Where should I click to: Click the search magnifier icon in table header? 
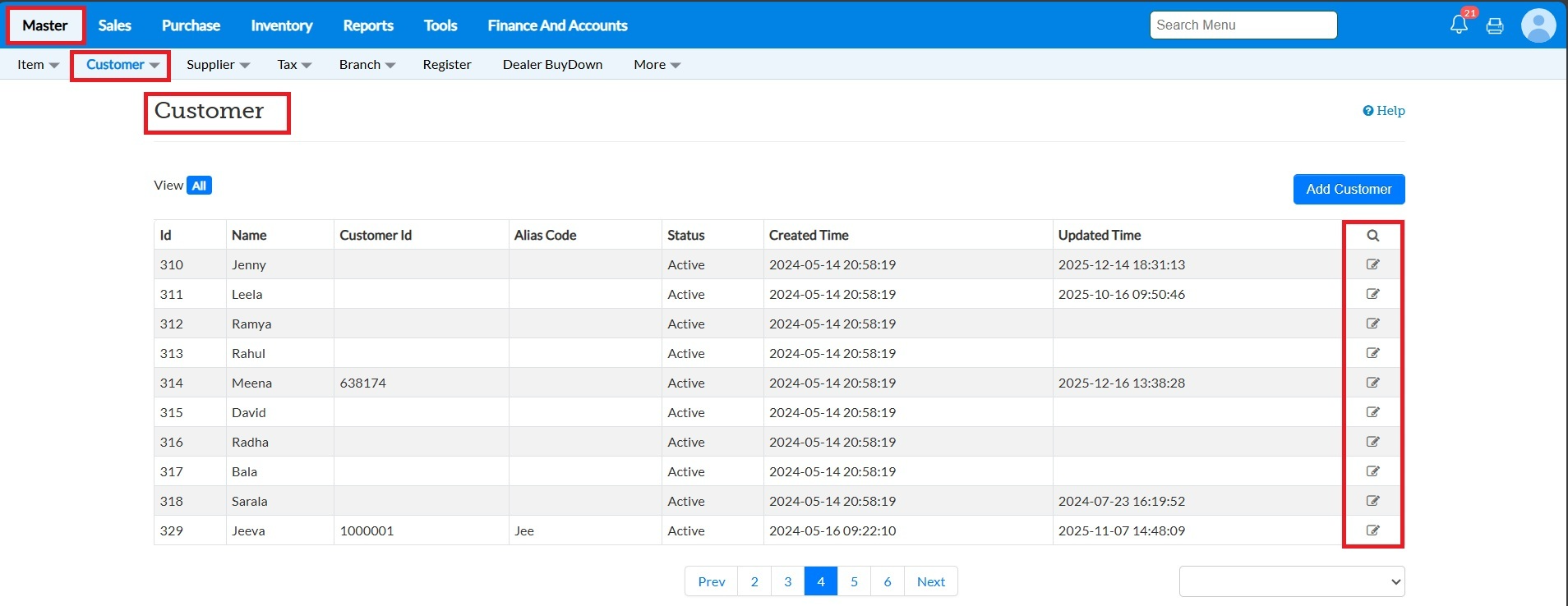point(1372,236)
